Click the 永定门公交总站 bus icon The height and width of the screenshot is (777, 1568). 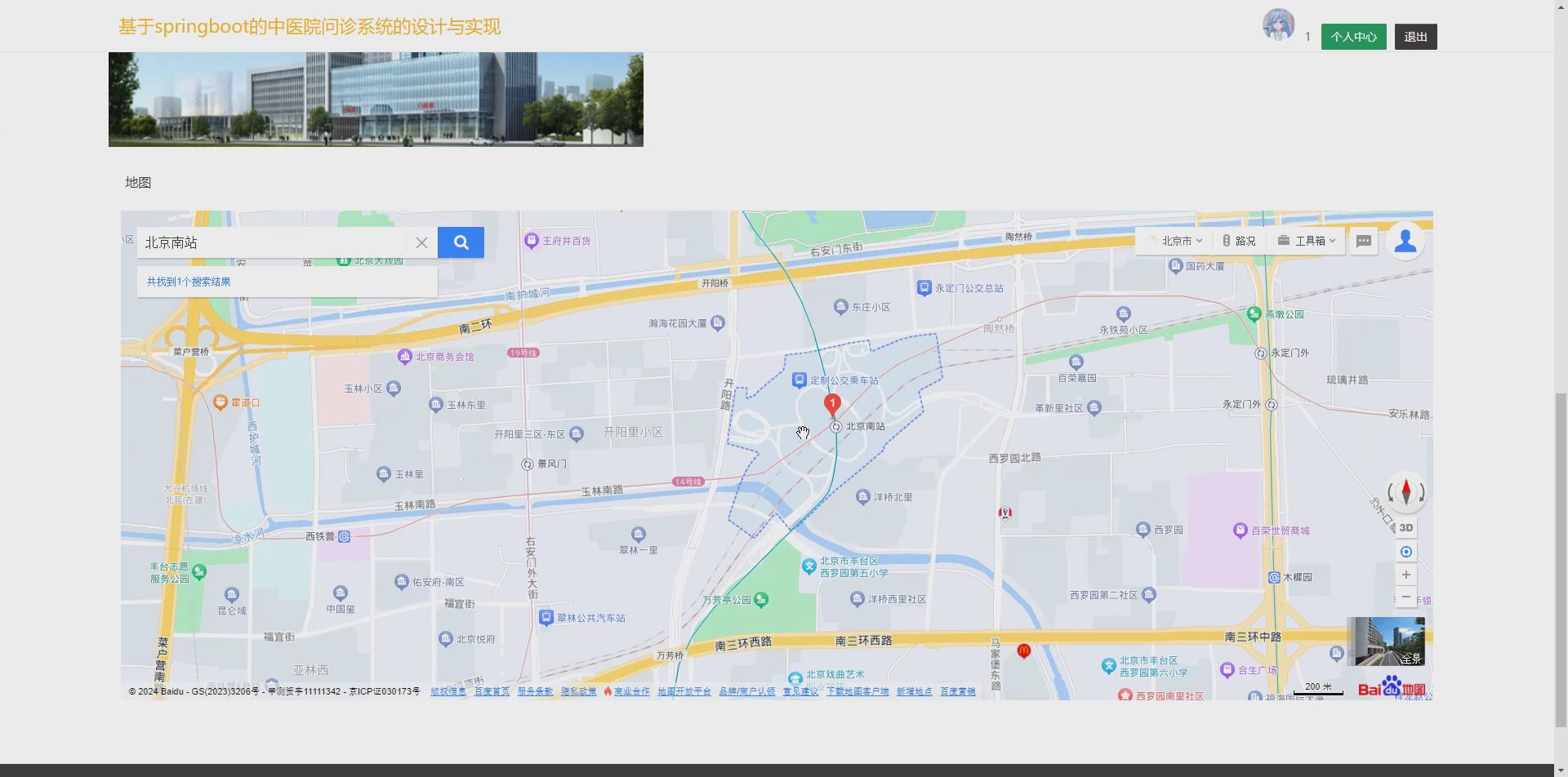[924, 287]
